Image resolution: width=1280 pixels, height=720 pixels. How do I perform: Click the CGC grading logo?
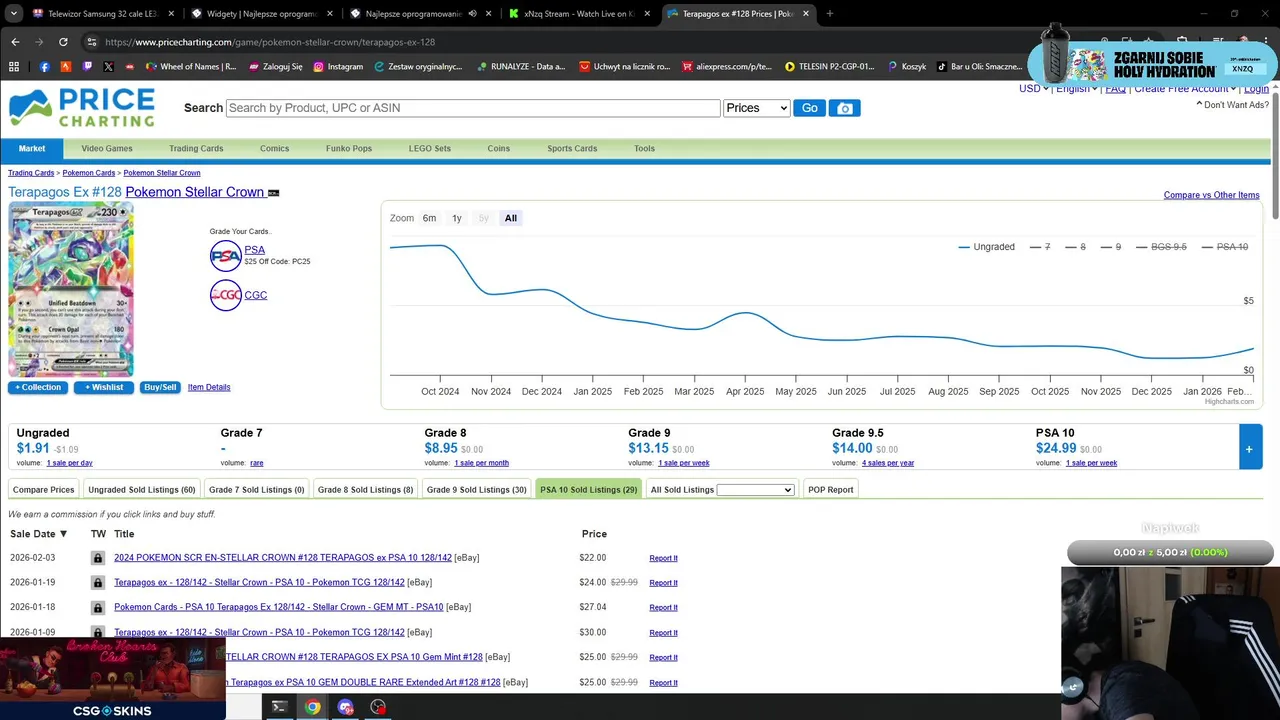point(226,295)
